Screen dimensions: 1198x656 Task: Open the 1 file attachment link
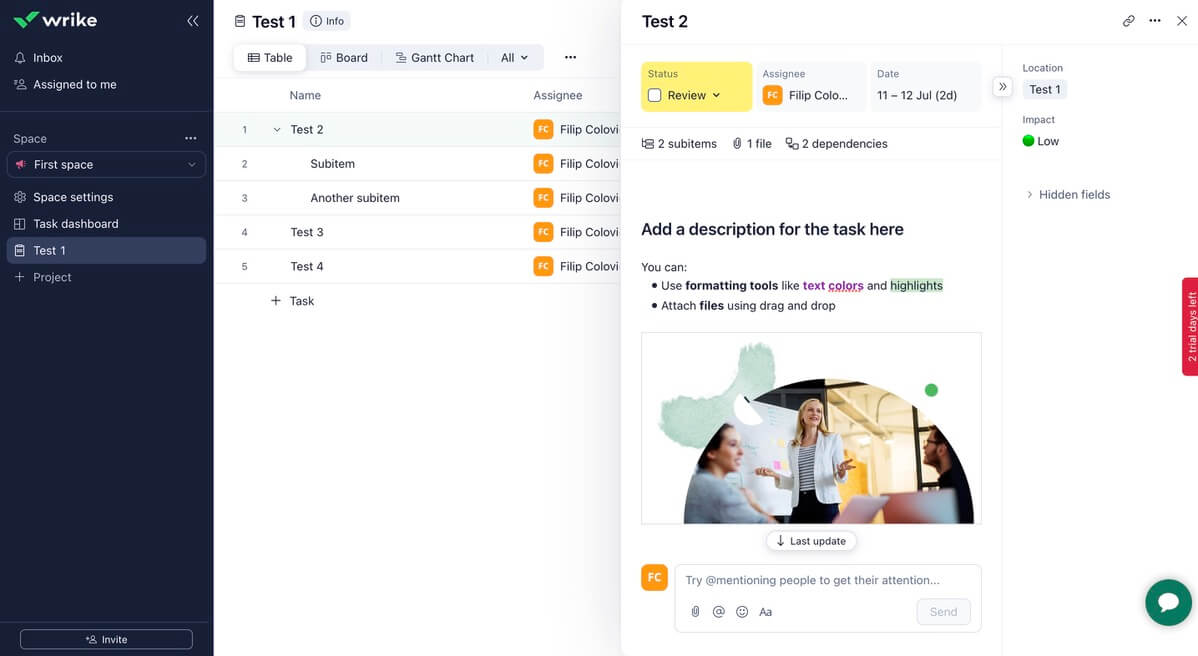pyautogui.click(x=752, y=144)
